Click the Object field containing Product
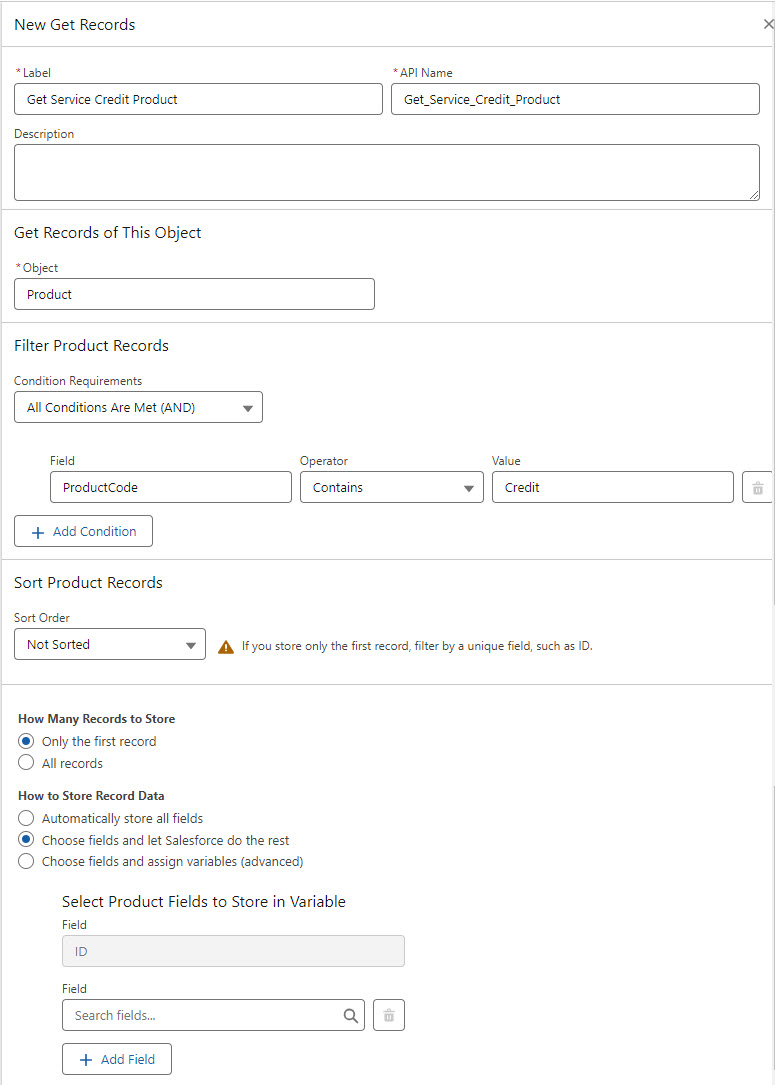The height and width of the screenshot is (1085, 775). click(194, 294)
